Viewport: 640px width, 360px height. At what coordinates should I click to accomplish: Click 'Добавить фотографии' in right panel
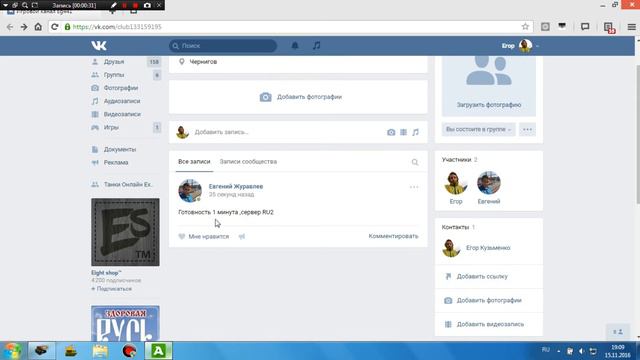coord(489,300)
